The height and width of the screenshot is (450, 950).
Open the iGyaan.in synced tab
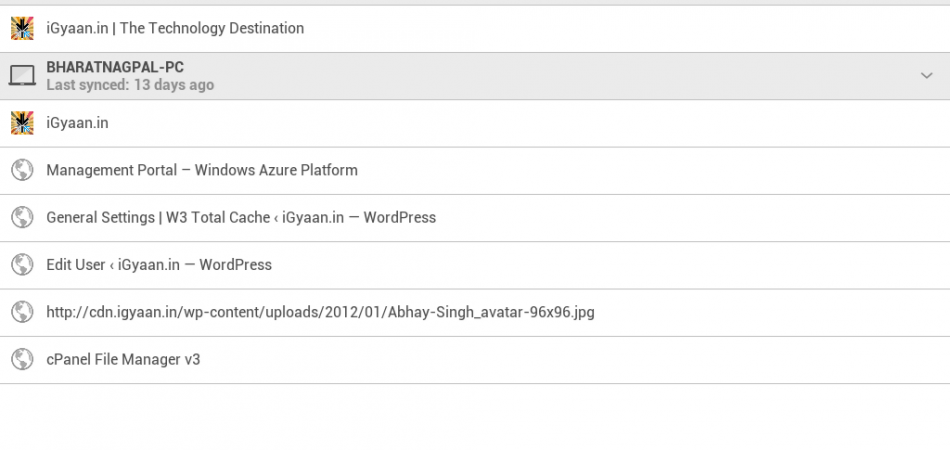[x=77, y=123]
